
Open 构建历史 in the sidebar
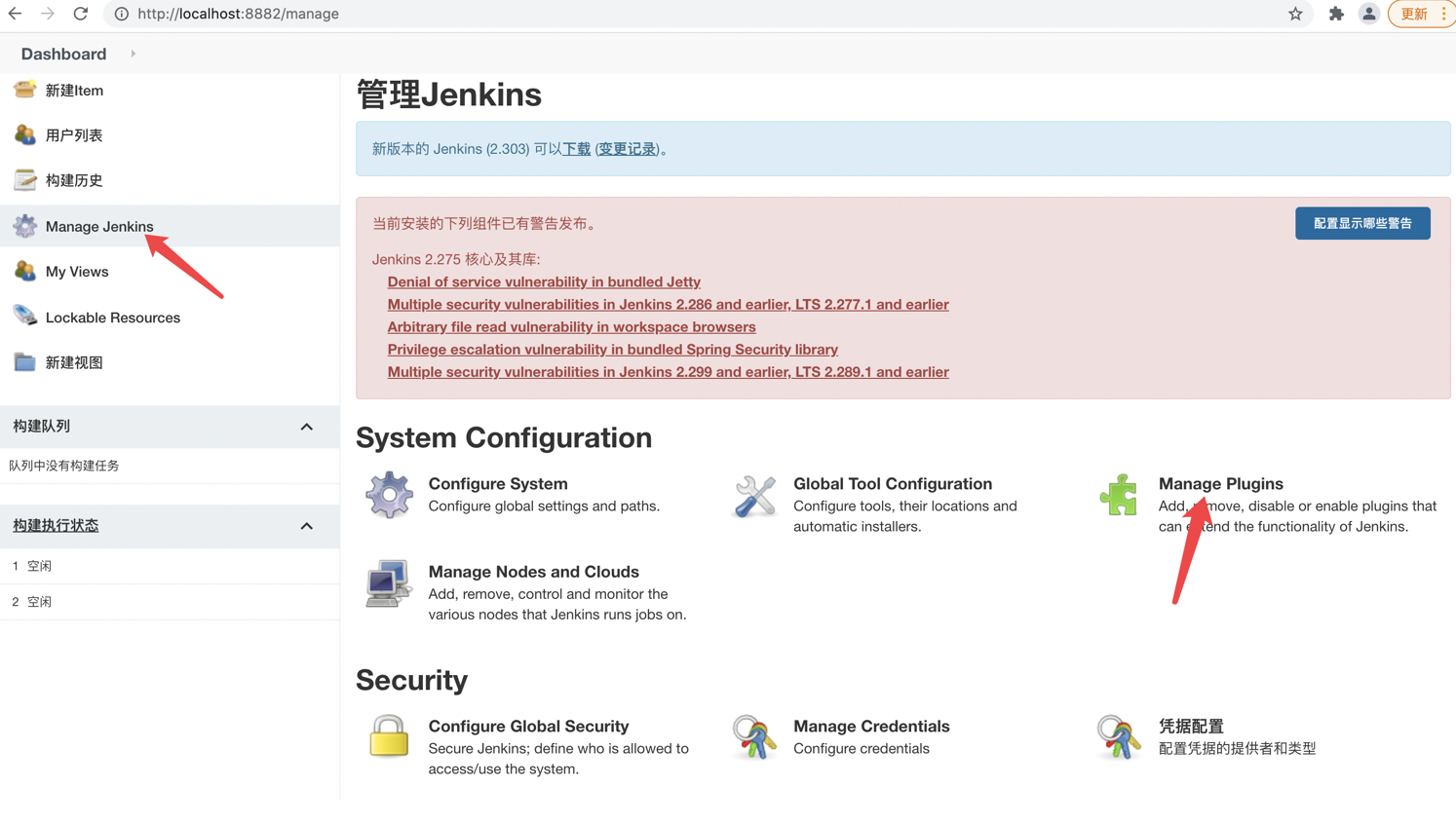click(74, 180)
